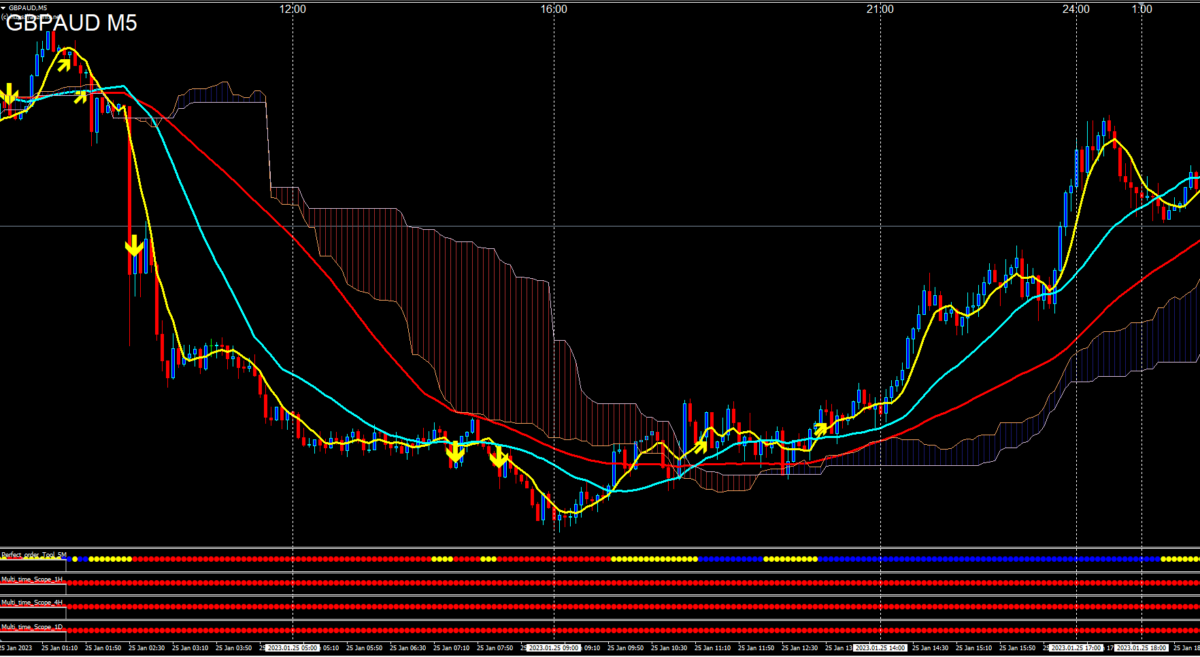Click the yellow down arrow on the big red candle
Viewport: 1200px width, 657px height.
(134, 245)
